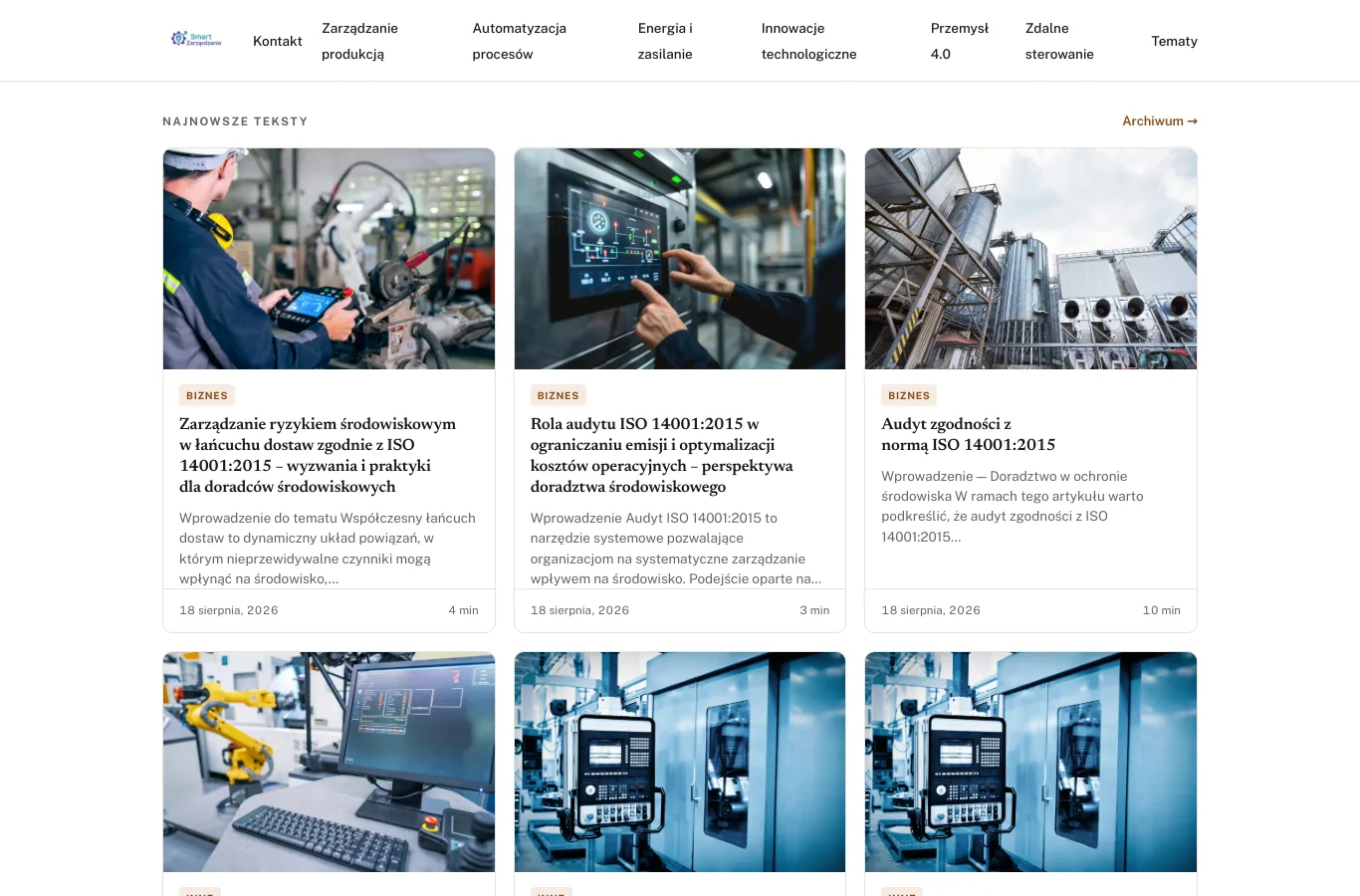The width and height of the screenshot is (1360, 896).
Task: Click the Smart Zarządzanie site logo
Action: coord(196,39)
